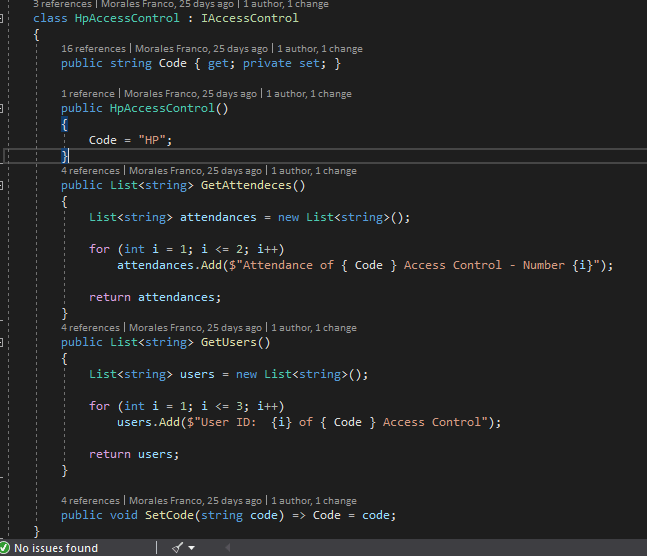Viewport: 647px width, 556px height.
Task: Click the users variable in its declaration
Action: click(197, 374)
